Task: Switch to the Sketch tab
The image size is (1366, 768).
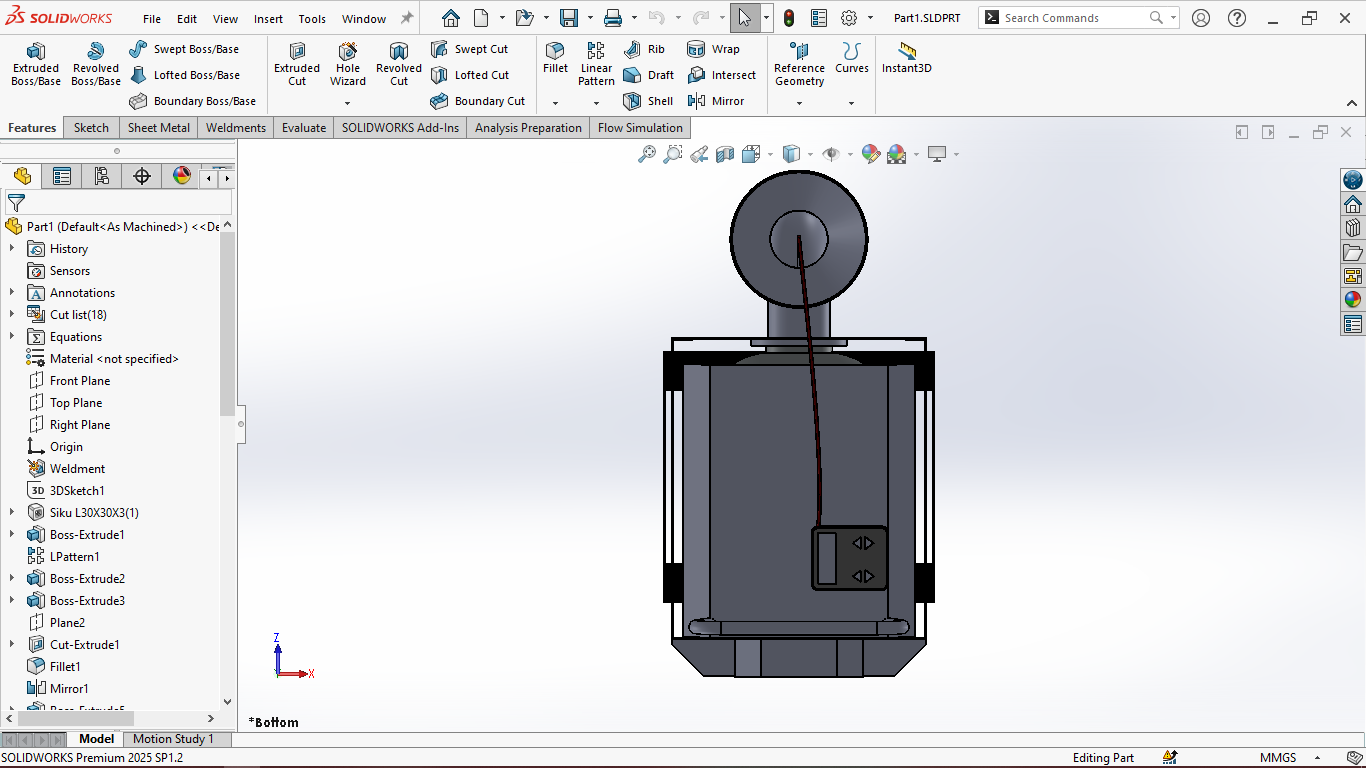Action: pos(91,128)
